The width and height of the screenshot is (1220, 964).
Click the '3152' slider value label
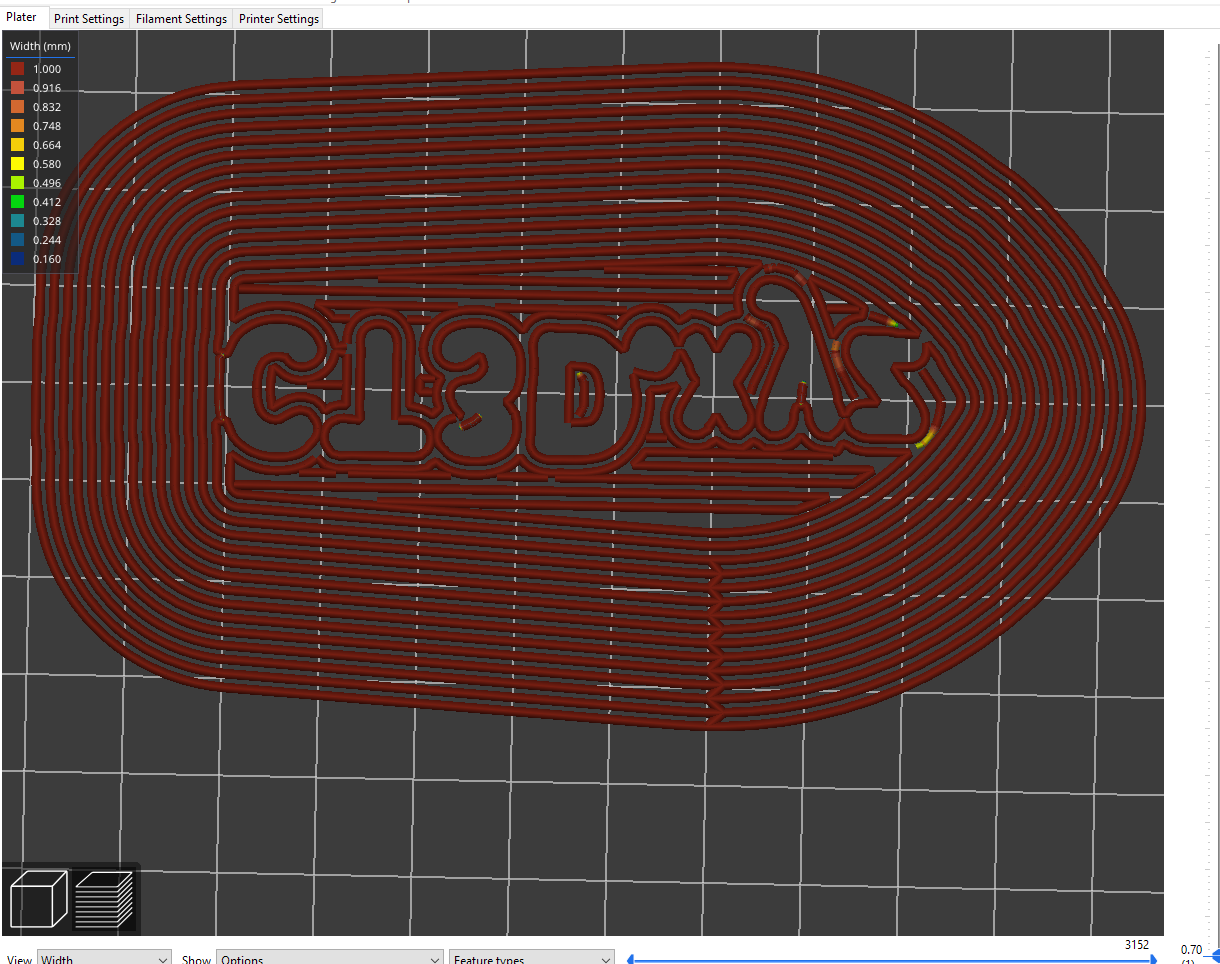[1137, 944]
